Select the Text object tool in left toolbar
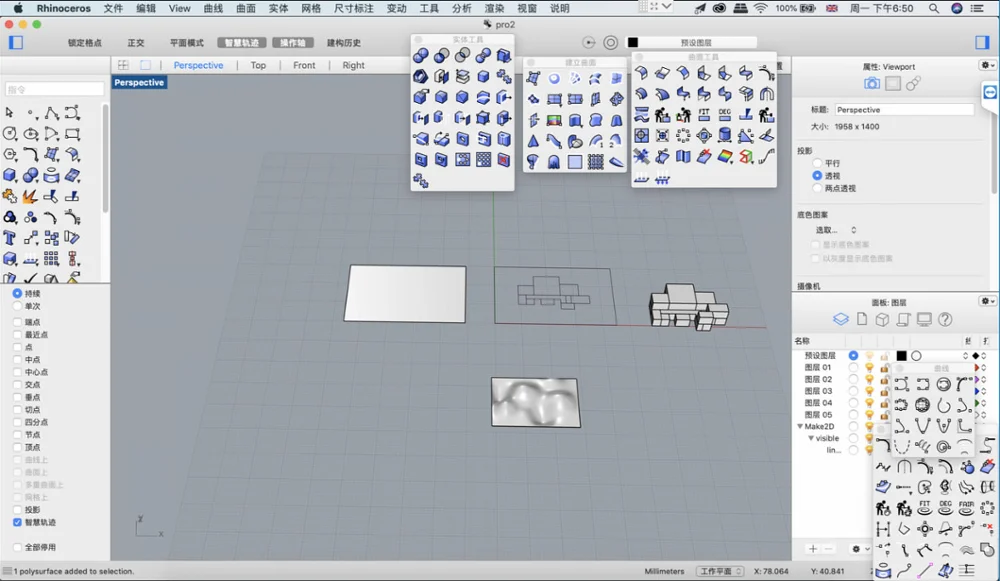 (x=10, y=238)
